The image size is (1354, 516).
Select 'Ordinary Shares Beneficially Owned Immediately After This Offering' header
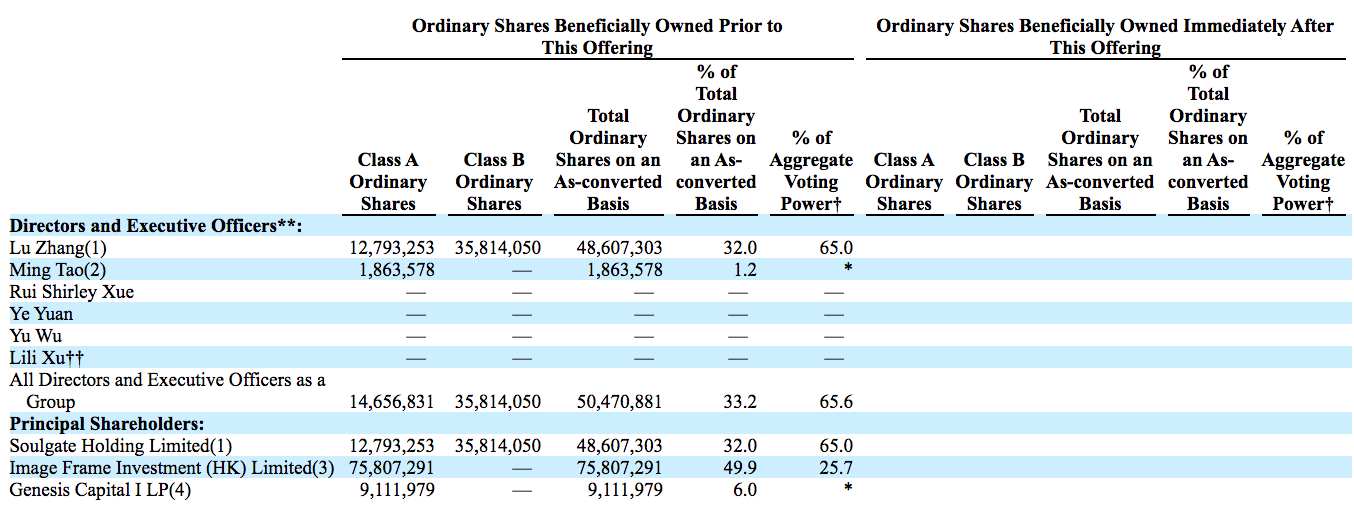(1105, 37)
